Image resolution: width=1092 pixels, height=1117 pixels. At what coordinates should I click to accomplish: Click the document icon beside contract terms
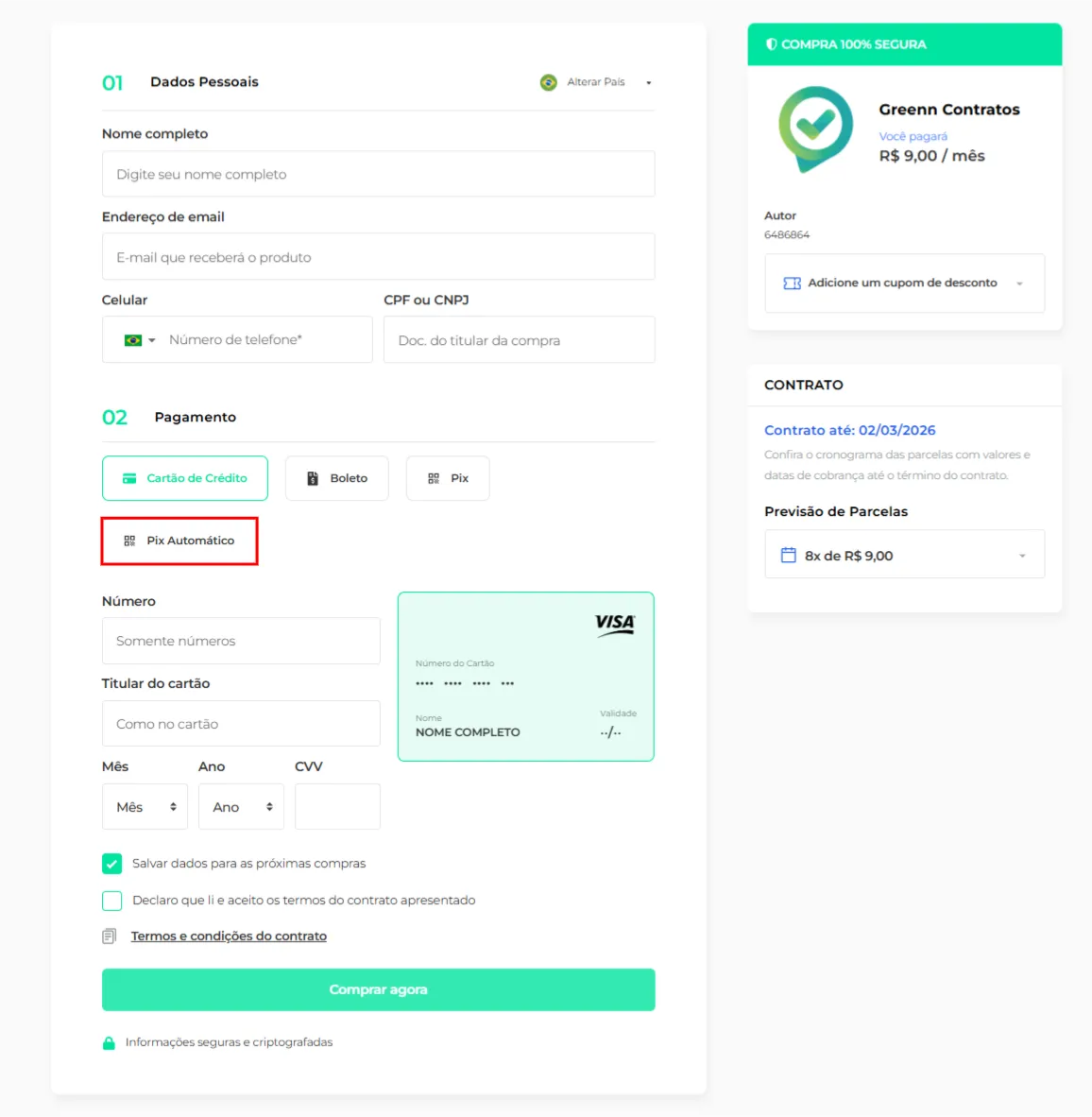(x=109, y=937)
